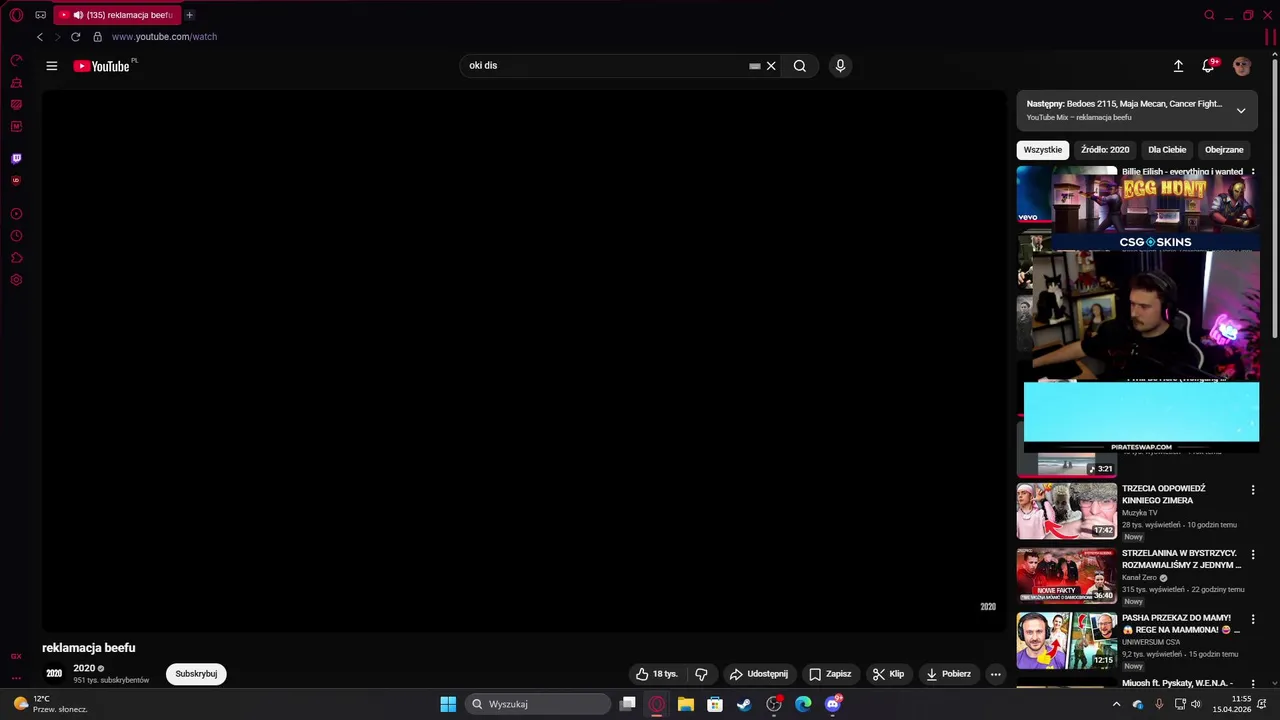Start voice search with microphone
The width and height of the screenshot is (1280, 720).
840,66
